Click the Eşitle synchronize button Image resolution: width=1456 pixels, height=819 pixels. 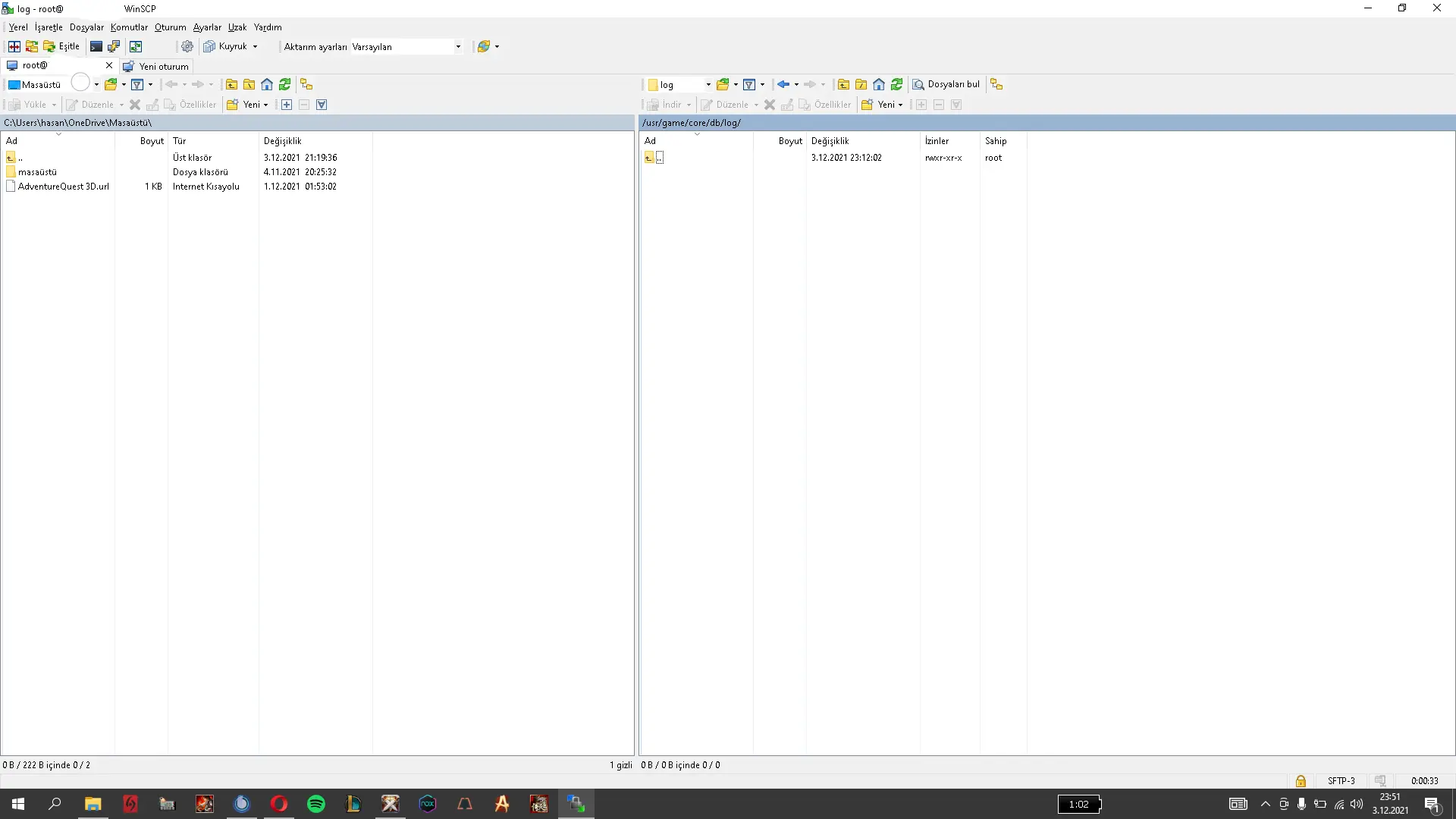pos(62,47)
